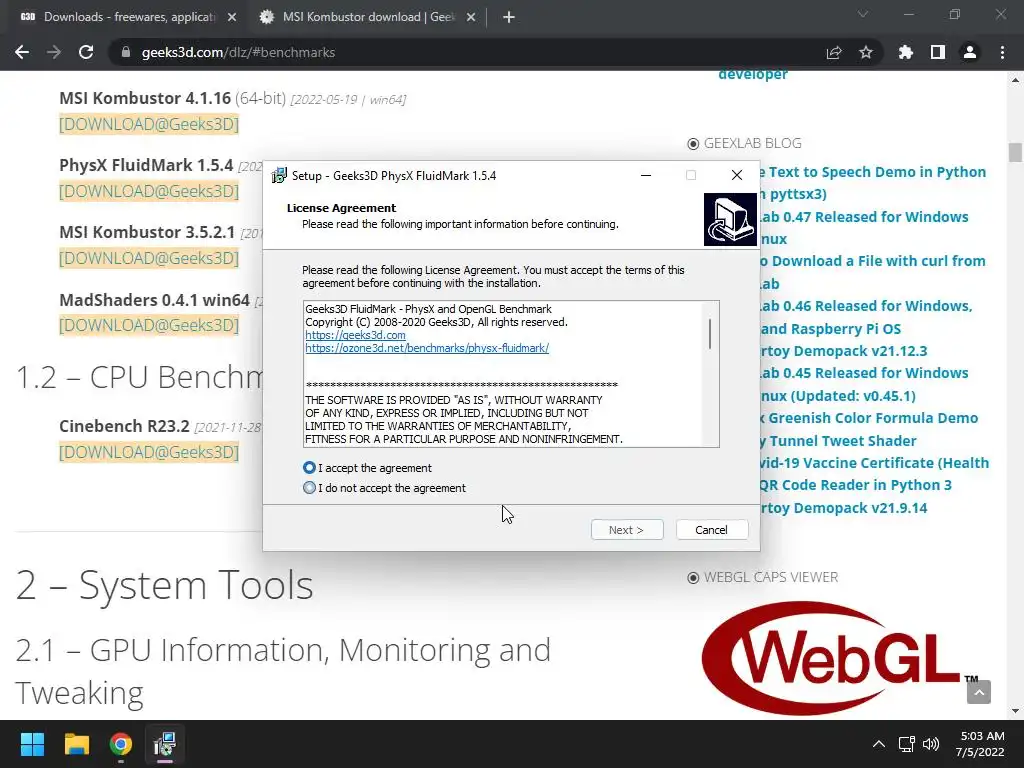The height and width of the screenshot is (768, 1024).
Task: Open "rtoy Demopack v21.12.3" blog post
Action: [843, 351]
